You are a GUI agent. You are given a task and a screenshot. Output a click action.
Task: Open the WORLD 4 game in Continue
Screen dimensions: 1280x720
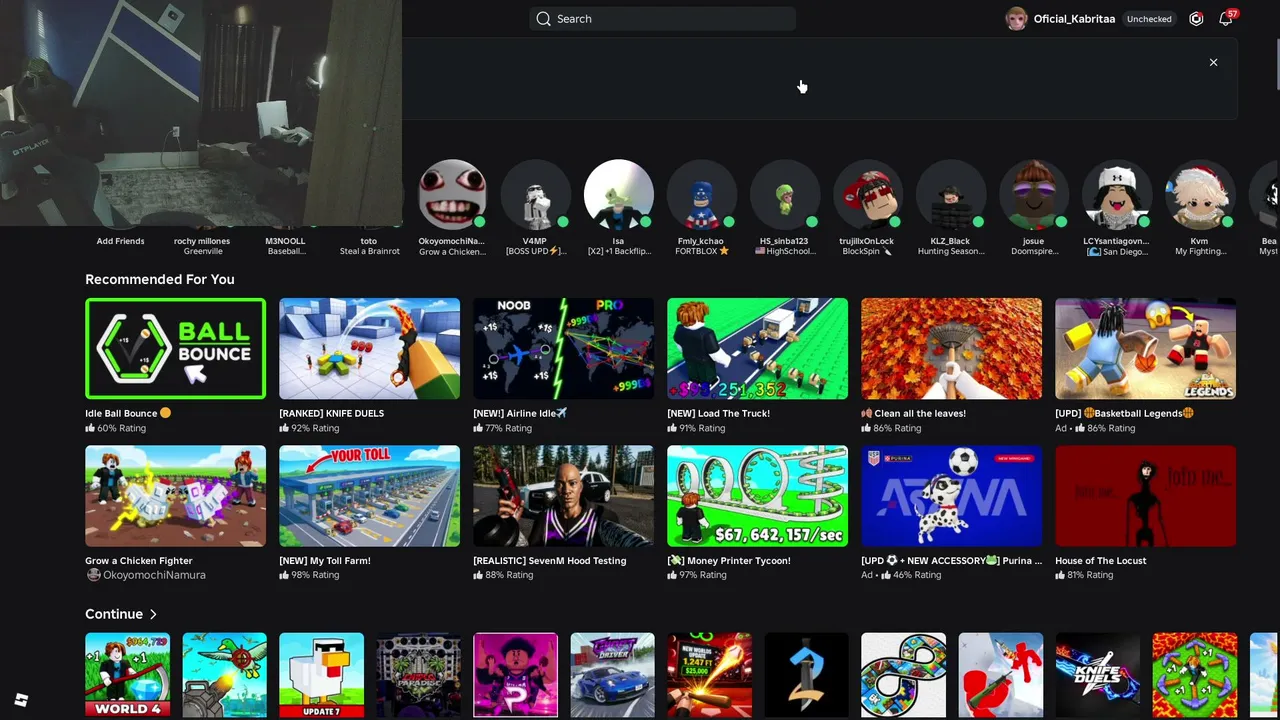click(x=128, y=675)
